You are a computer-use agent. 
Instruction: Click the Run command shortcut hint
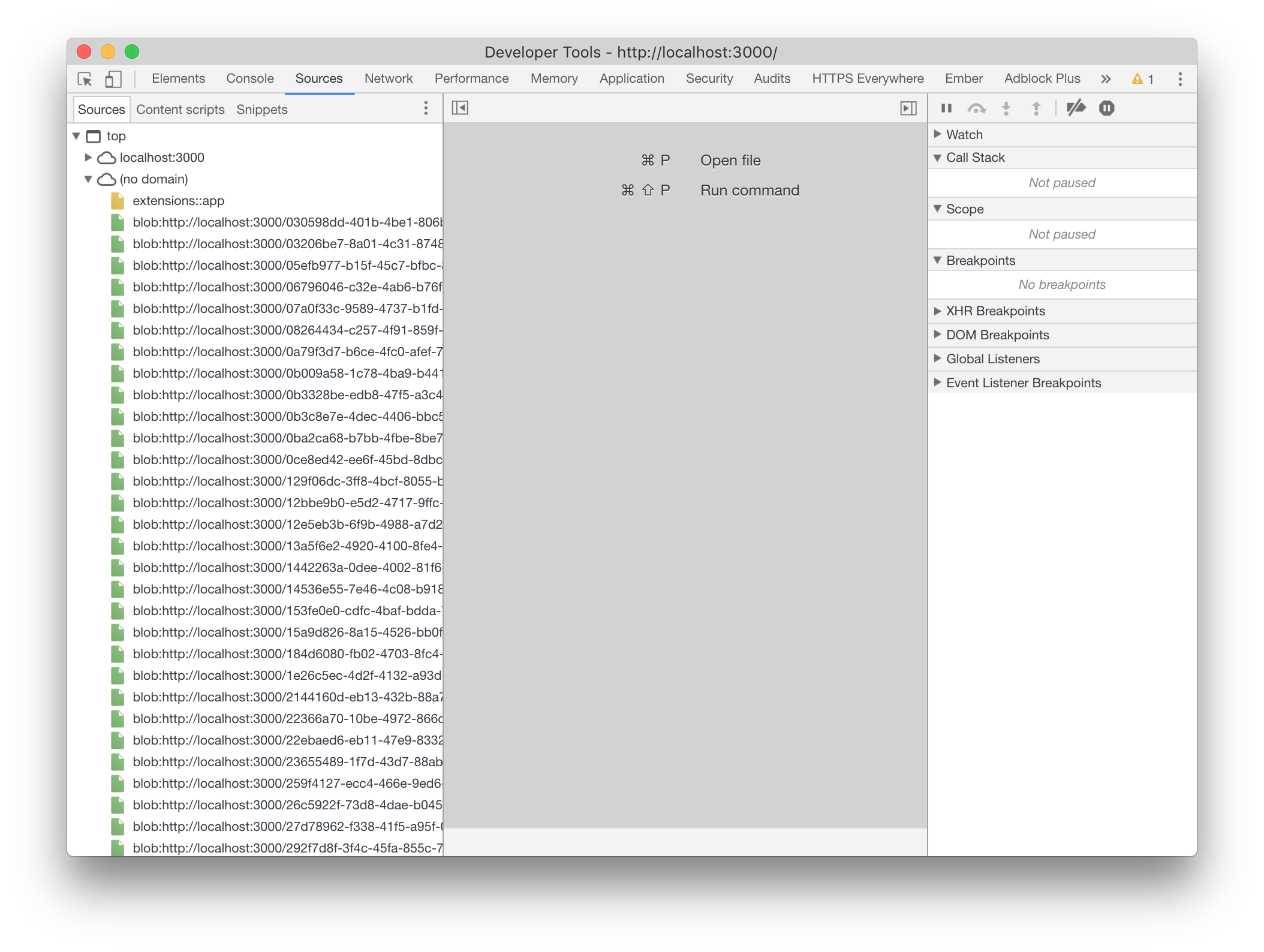[x=750, y=191]
